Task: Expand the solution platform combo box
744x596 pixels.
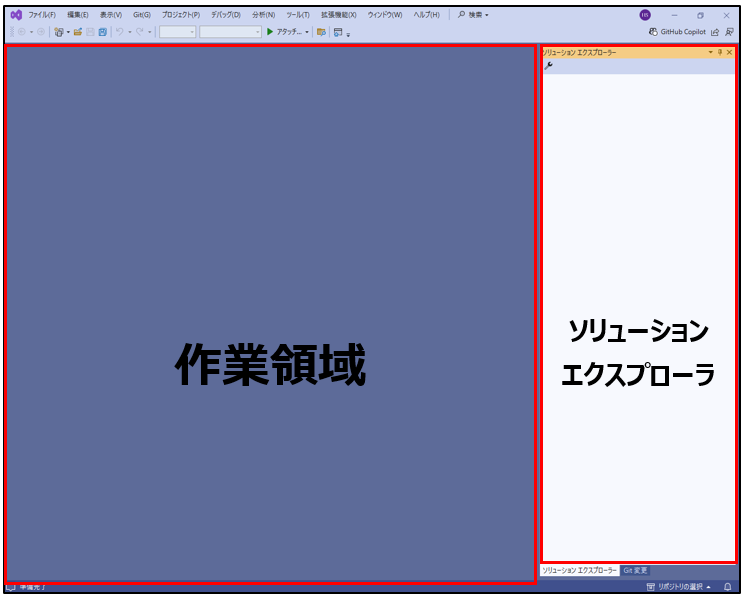Action: (x=230, y=32)
